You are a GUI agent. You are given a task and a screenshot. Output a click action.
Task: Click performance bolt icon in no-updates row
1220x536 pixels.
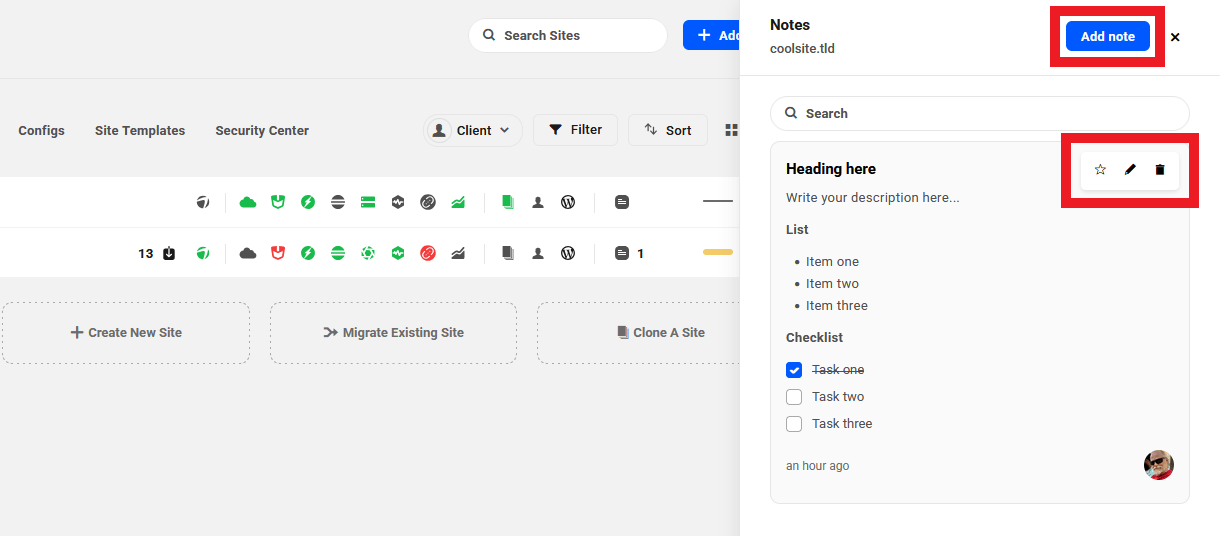[308, 202]
